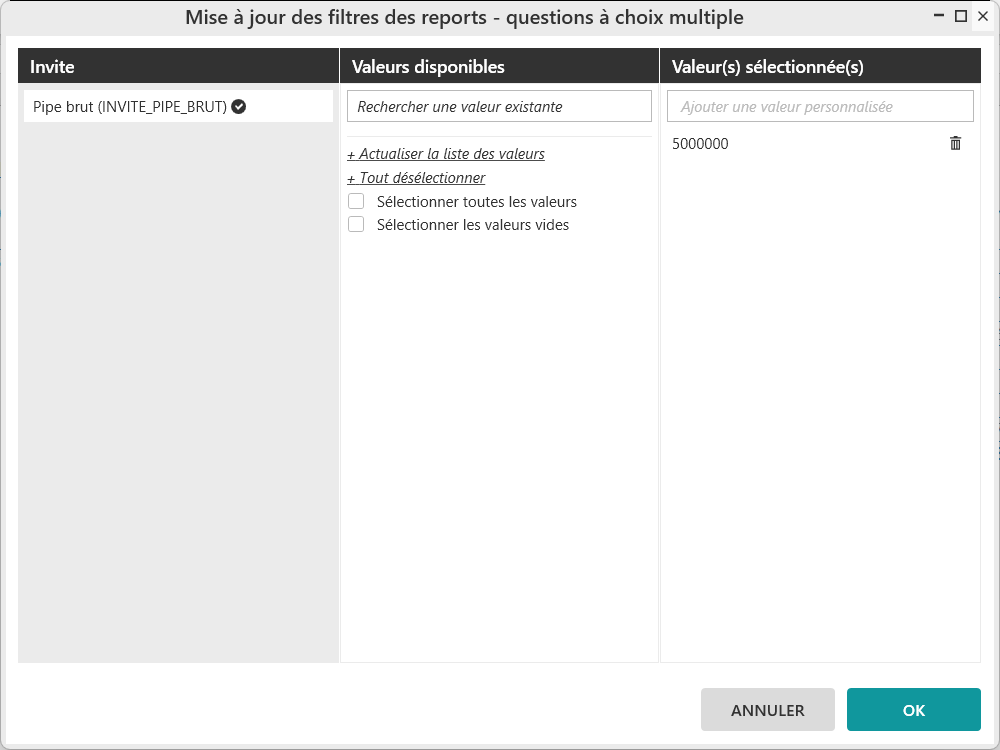Click the 'Tout désélectionner' link
Screen dimensions: 1000x750
click(x=416, y=178)
